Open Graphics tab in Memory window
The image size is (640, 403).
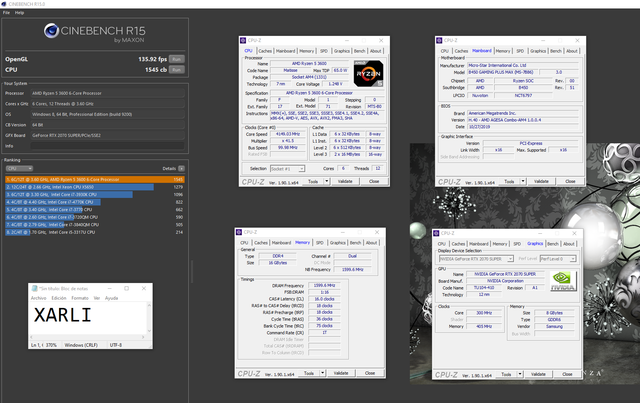click(x=338, y=243)
